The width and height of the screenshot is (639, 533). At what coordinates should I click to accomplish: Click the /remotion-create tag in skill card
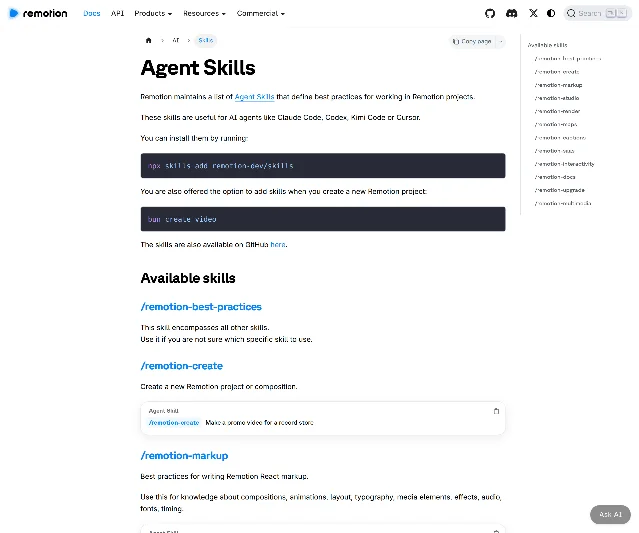[x=174, y=423]
